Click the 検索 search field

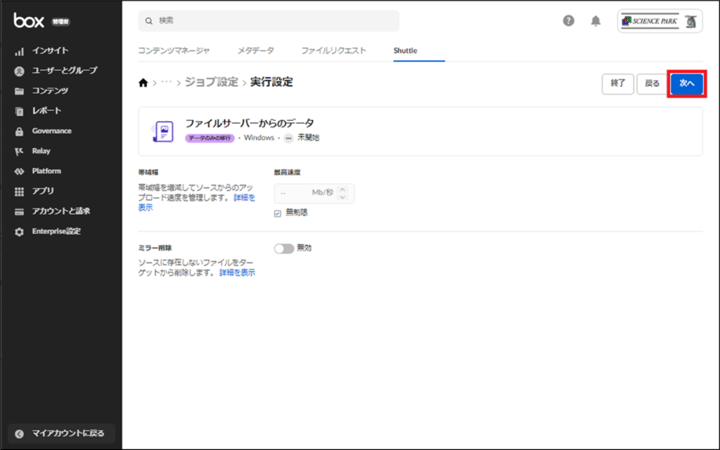click(268, 21)
